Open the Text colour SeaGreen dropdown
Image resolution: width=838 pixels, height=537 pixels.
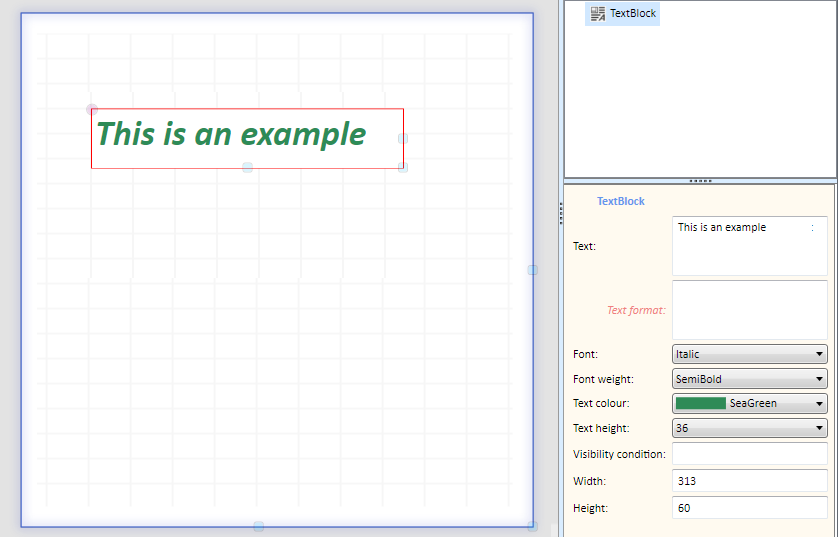click(750, 403)
